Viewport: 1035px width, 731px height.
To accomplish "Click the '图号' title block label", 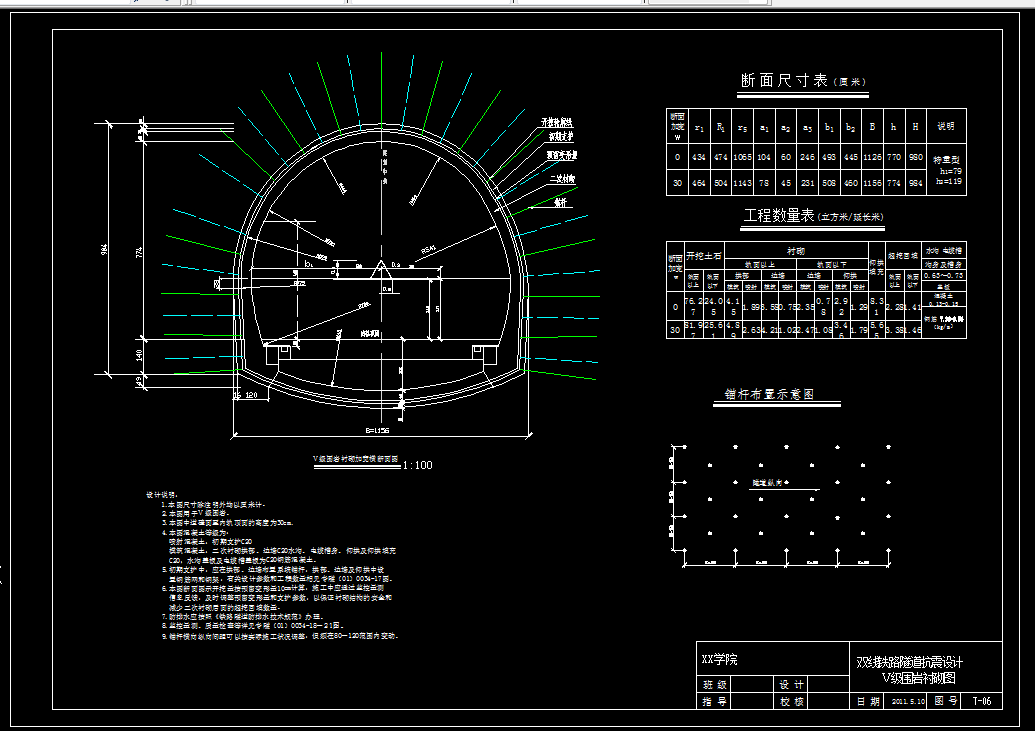I will (x=946, y=701).
